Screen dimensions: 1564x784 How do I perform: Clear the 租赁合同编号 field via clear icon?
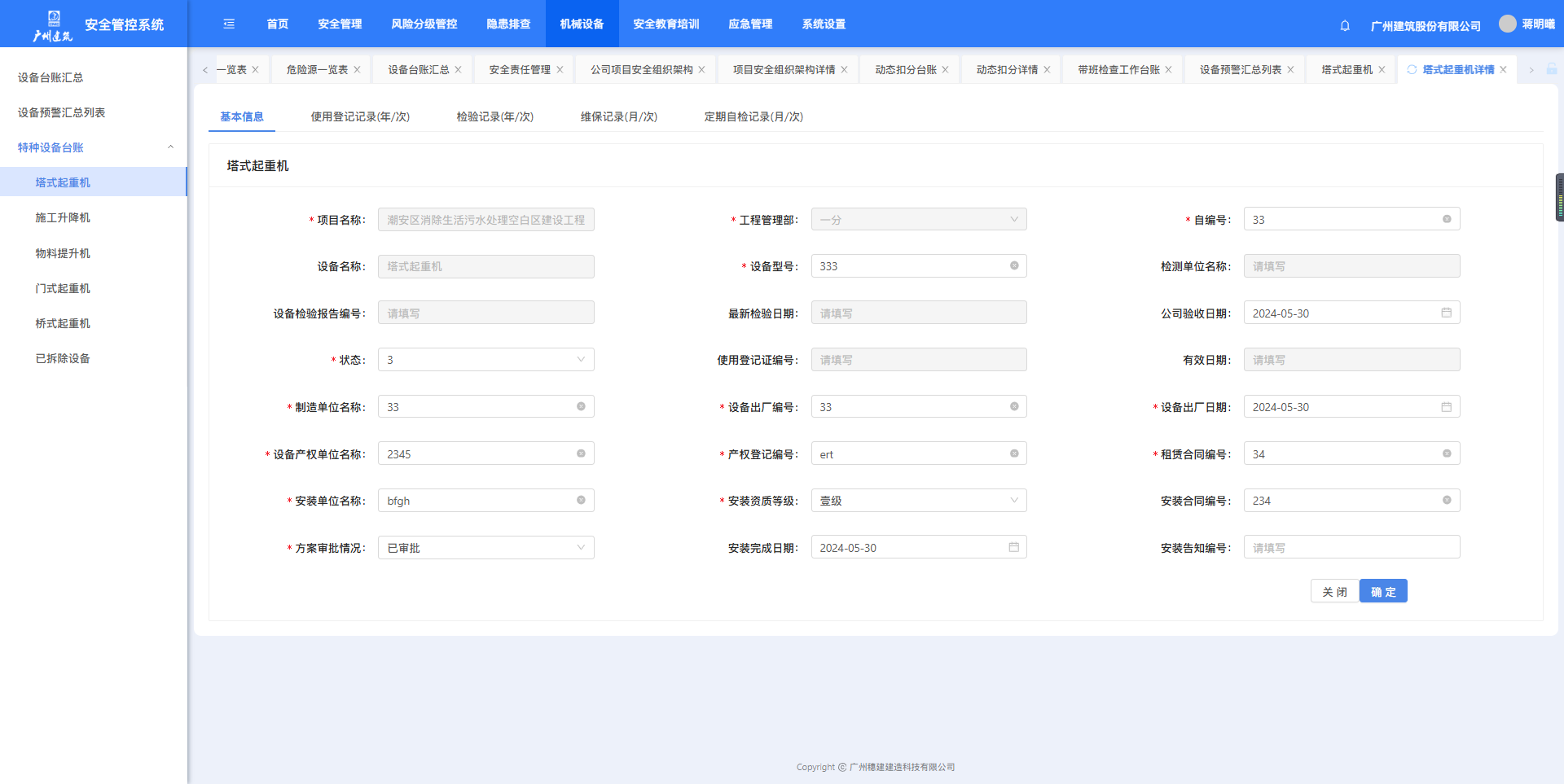(1447, 453)
